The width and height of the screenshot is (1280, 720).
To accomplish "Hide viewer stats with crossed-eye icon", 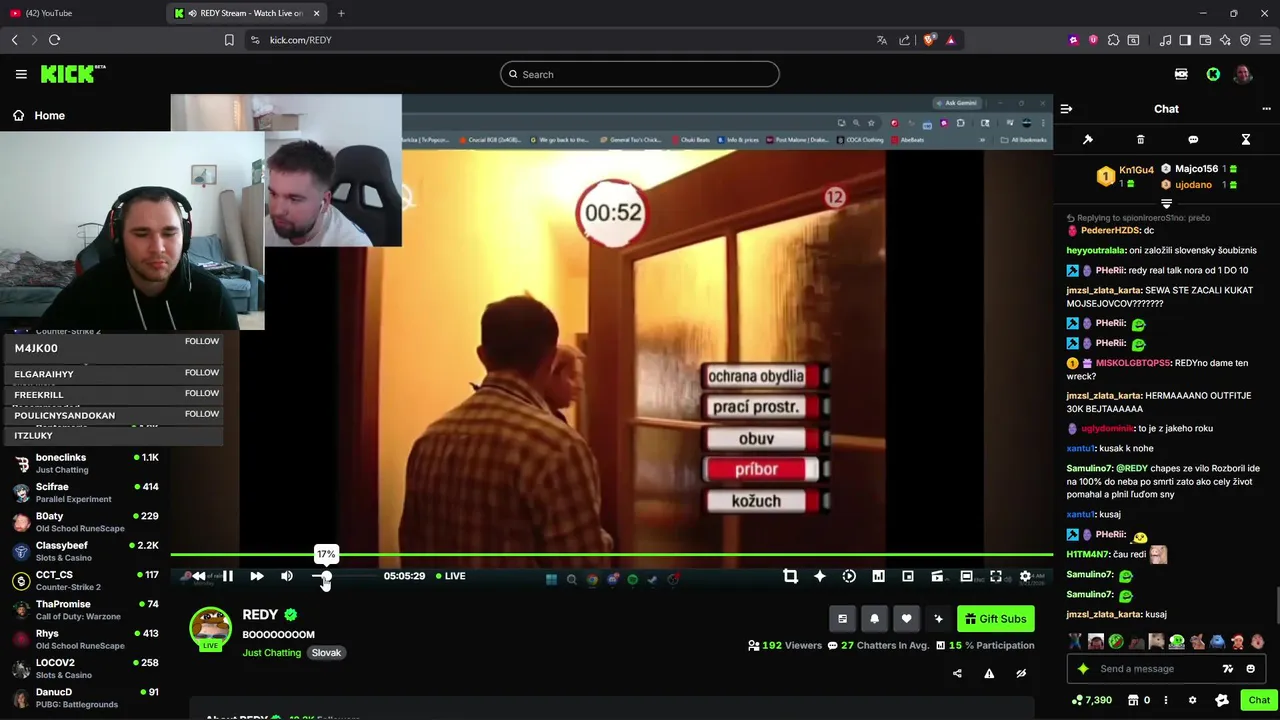I will coord(1021,674).
